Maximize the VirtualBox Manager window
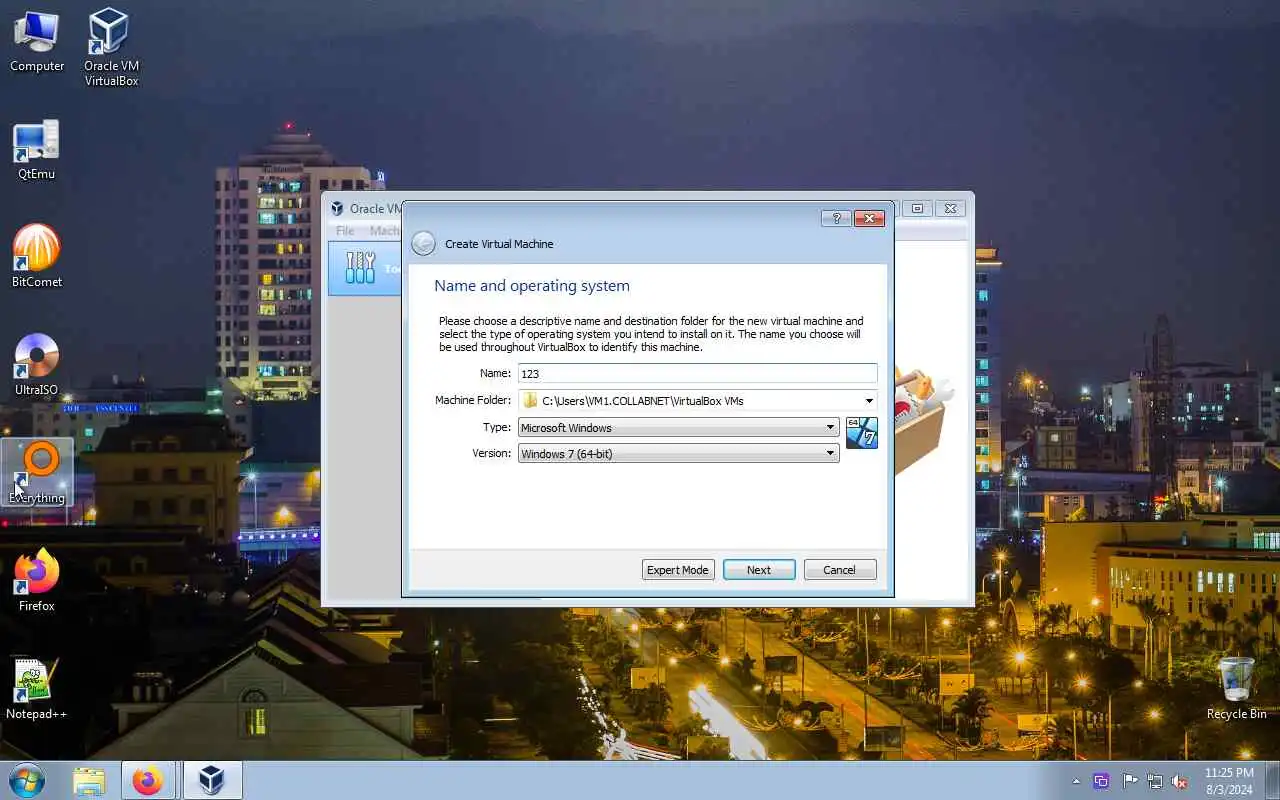Screen dimensions: 1280x800 pos(917,208)
